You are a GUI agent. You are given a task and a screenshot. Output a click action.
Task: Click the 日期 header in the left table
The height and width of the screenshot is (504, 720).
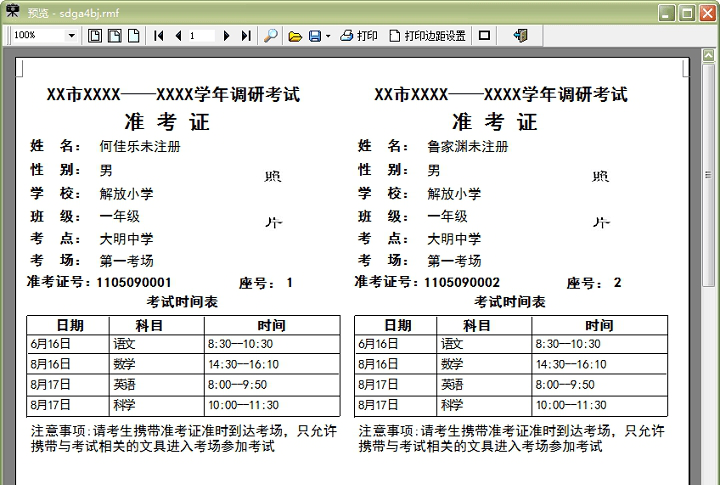[x=70, y=325]
